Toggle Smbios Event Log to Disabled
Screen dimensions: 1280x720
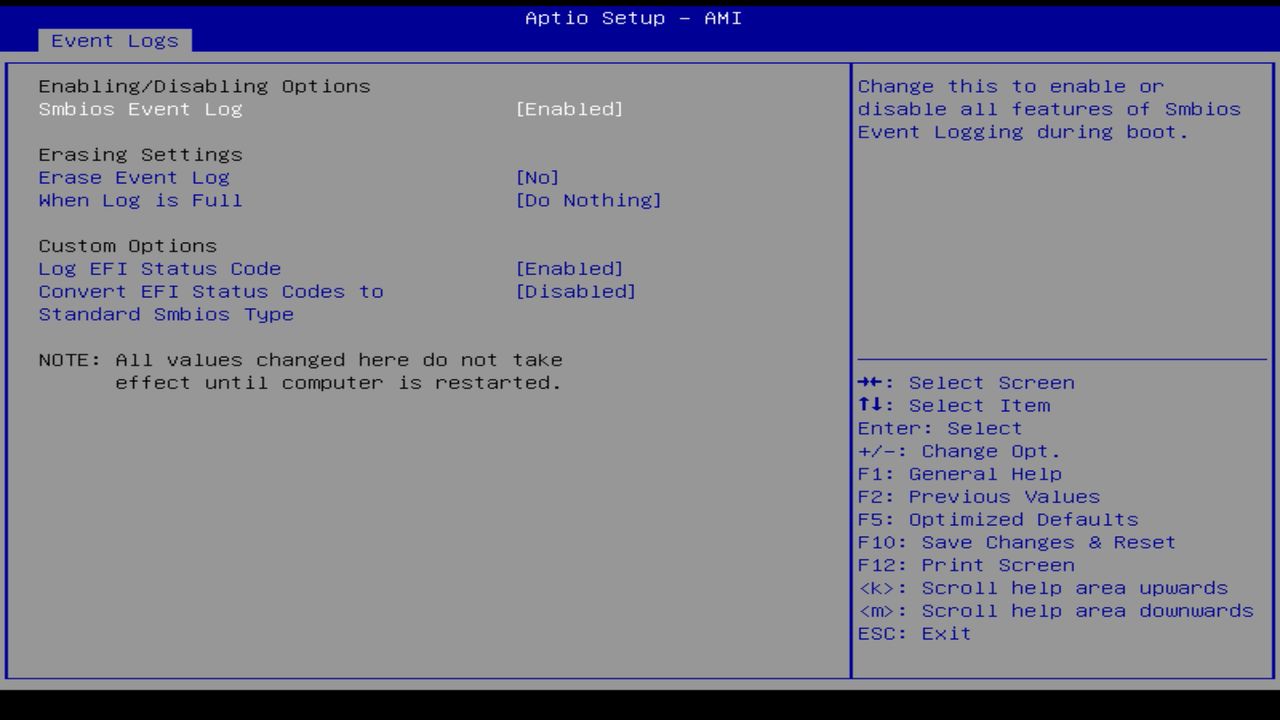point(570,109)
